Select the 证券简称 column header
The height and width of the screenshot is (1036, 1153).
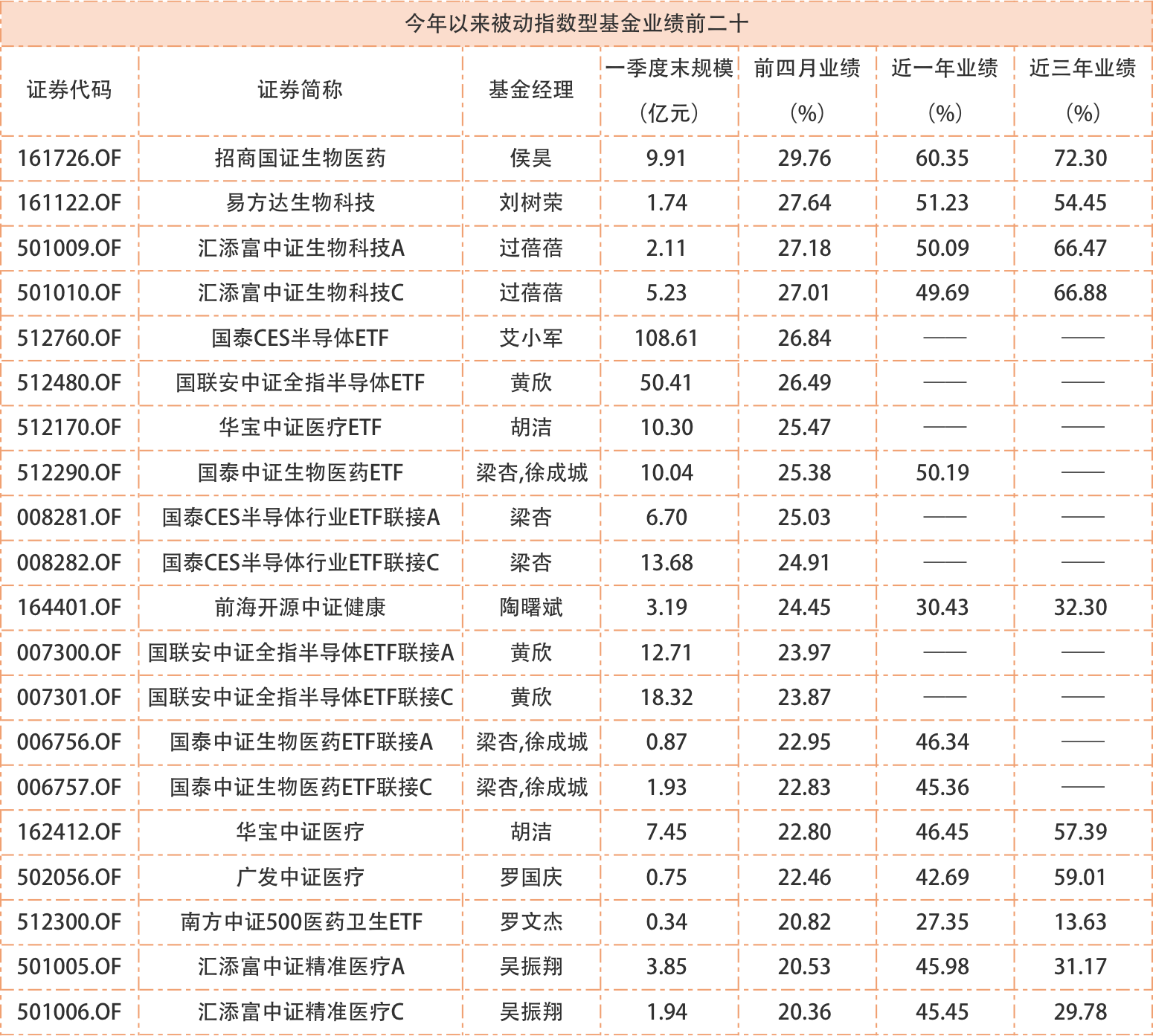coord(300,90)
